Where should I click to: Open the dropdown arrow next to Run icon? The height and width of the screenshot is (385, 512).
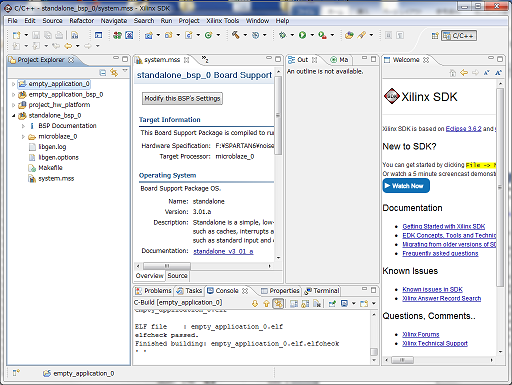coord(312,35)
